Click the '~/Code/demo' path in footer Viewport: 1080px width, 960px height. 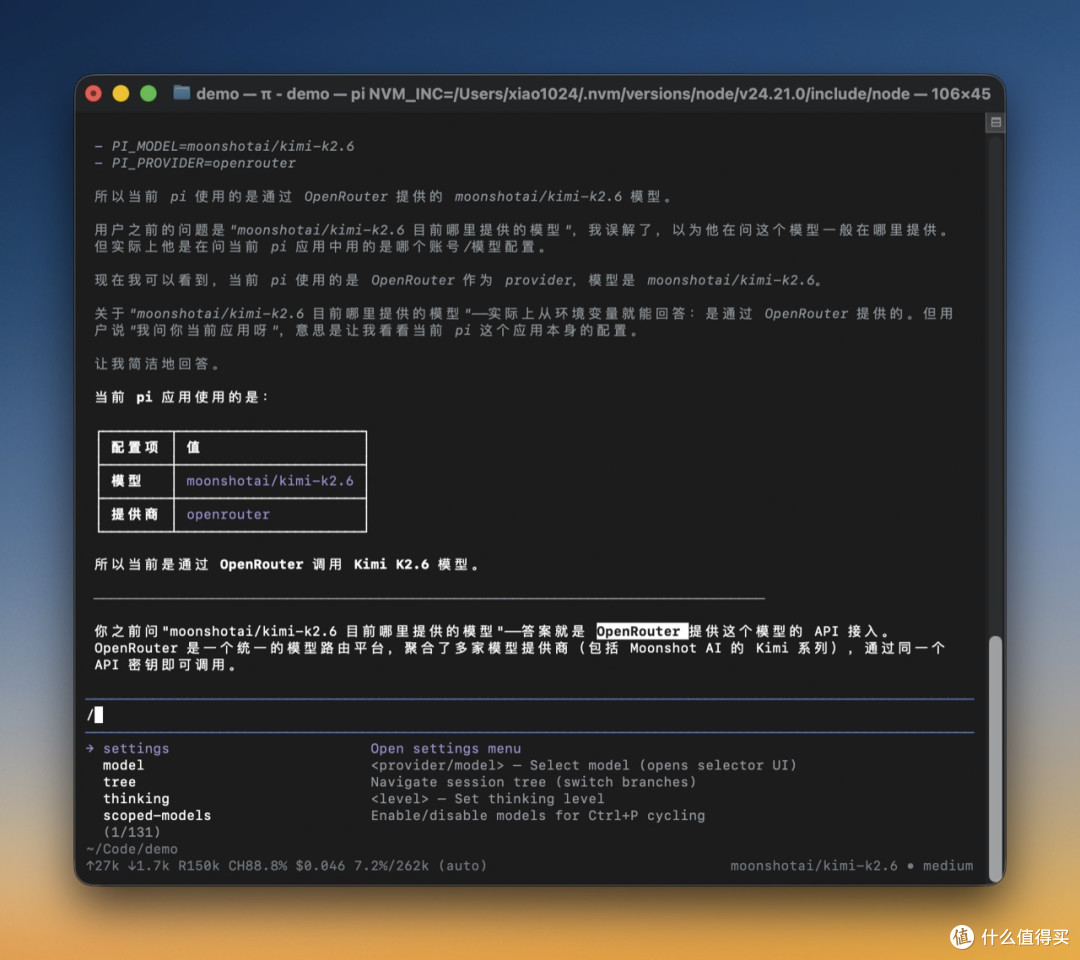pos(132,849)
